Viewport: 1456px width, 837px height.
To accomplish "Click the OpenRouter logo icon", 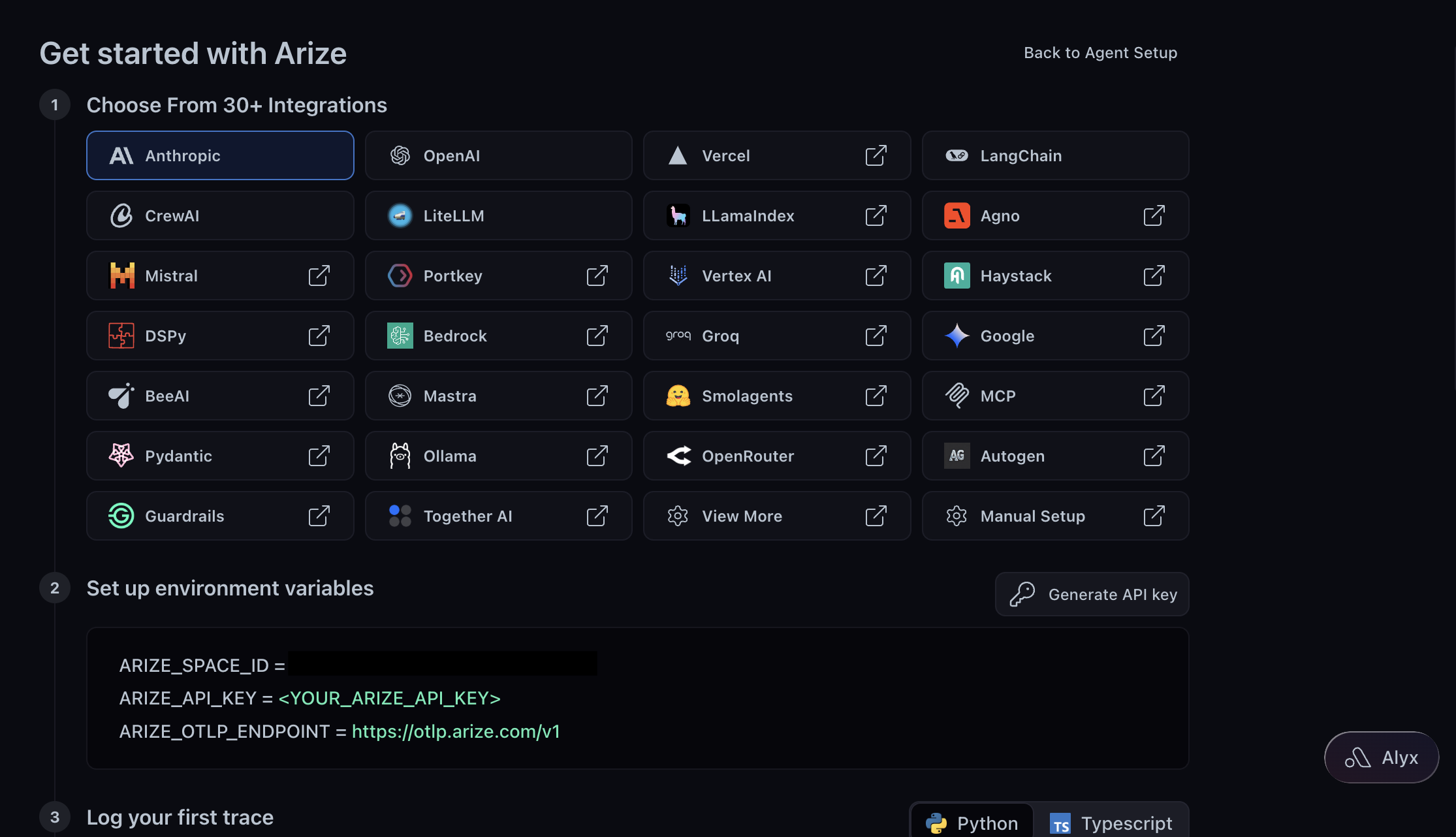I will (x=678, y=456).
